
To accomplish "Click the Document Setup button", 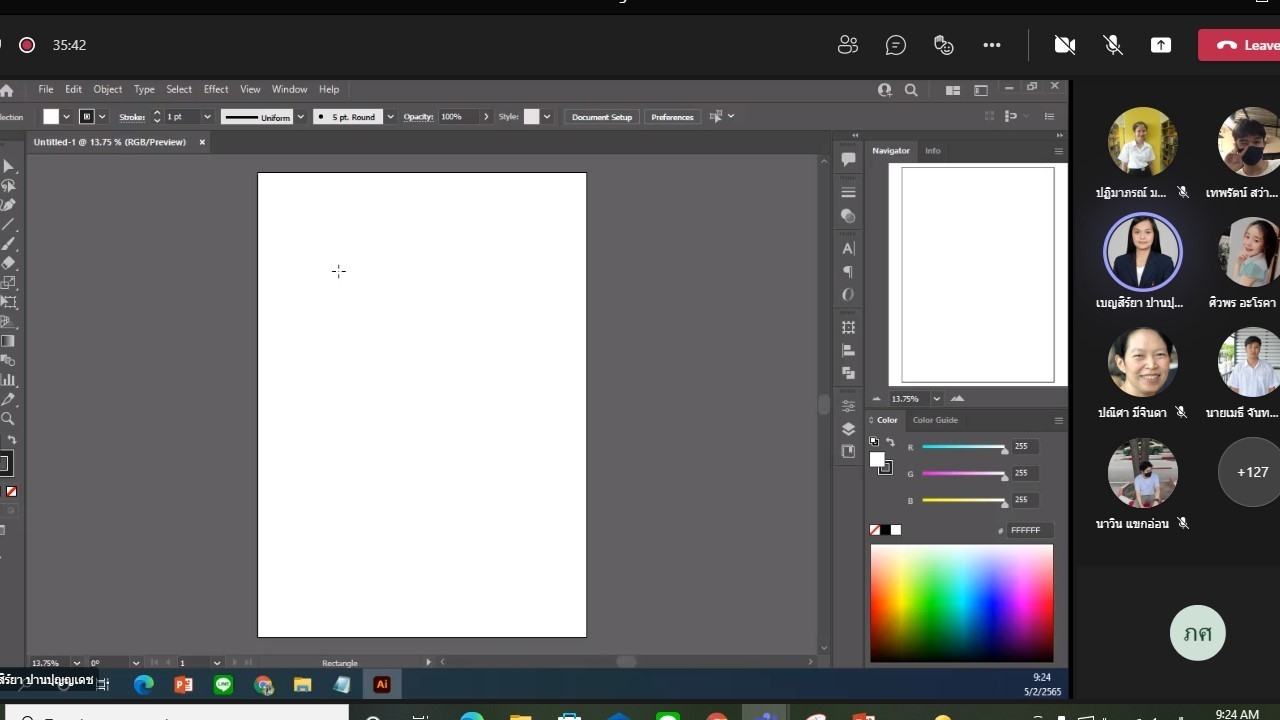I will [602, 117].
